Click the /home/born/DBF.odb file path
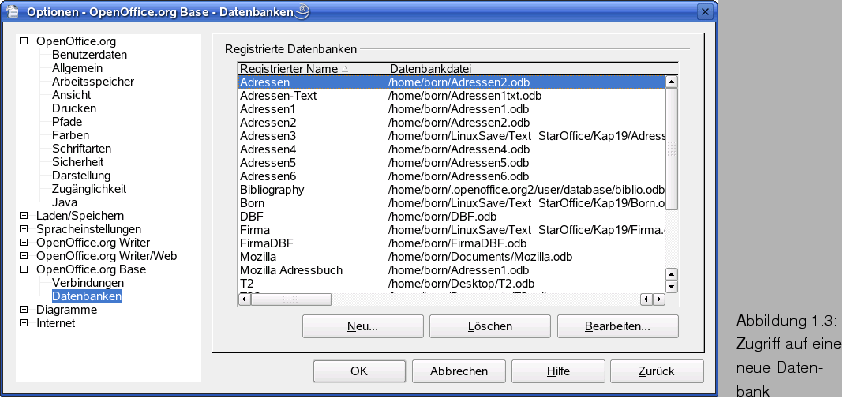This screenshot has height=397, width=842. [x=442, y=216]
